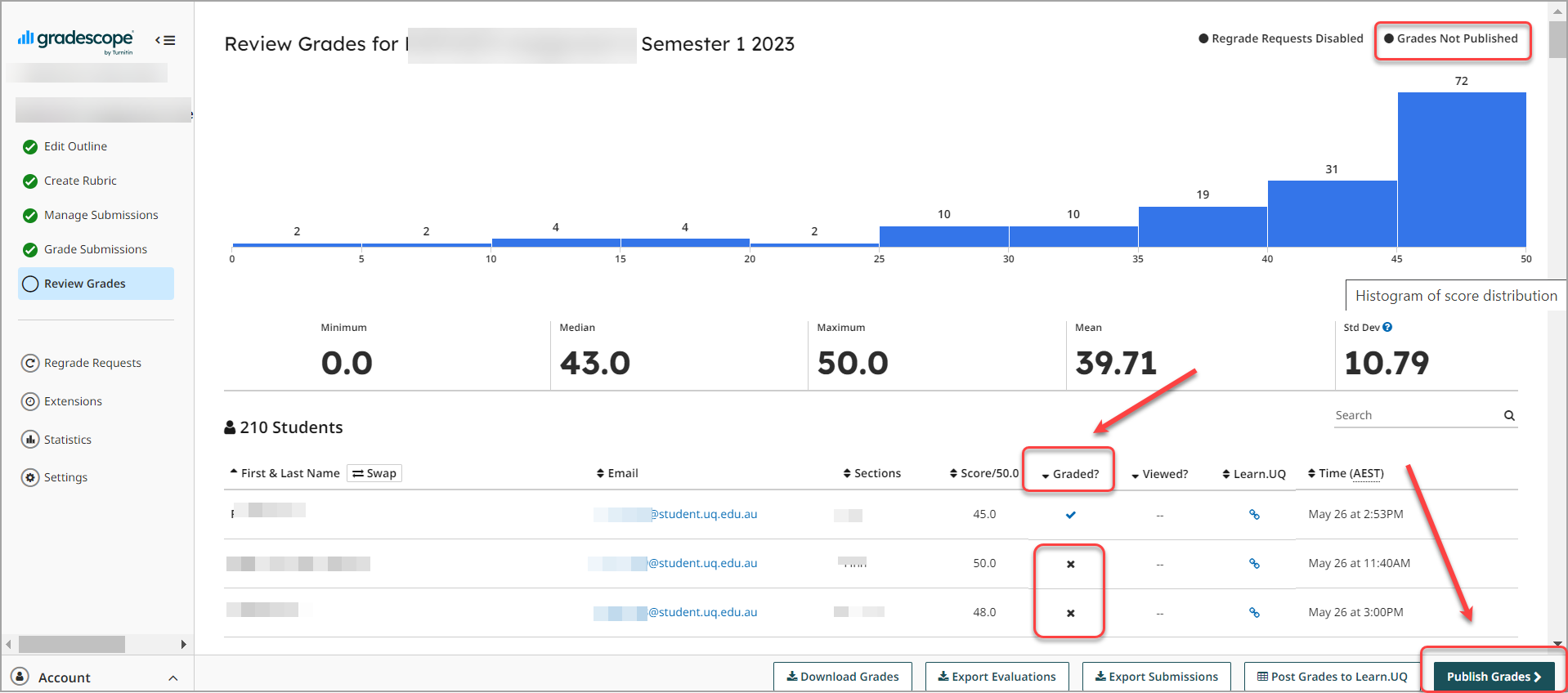The image size is (1568, 693).
Task: Sort by Graded? column
Action: click(1070, 474)
